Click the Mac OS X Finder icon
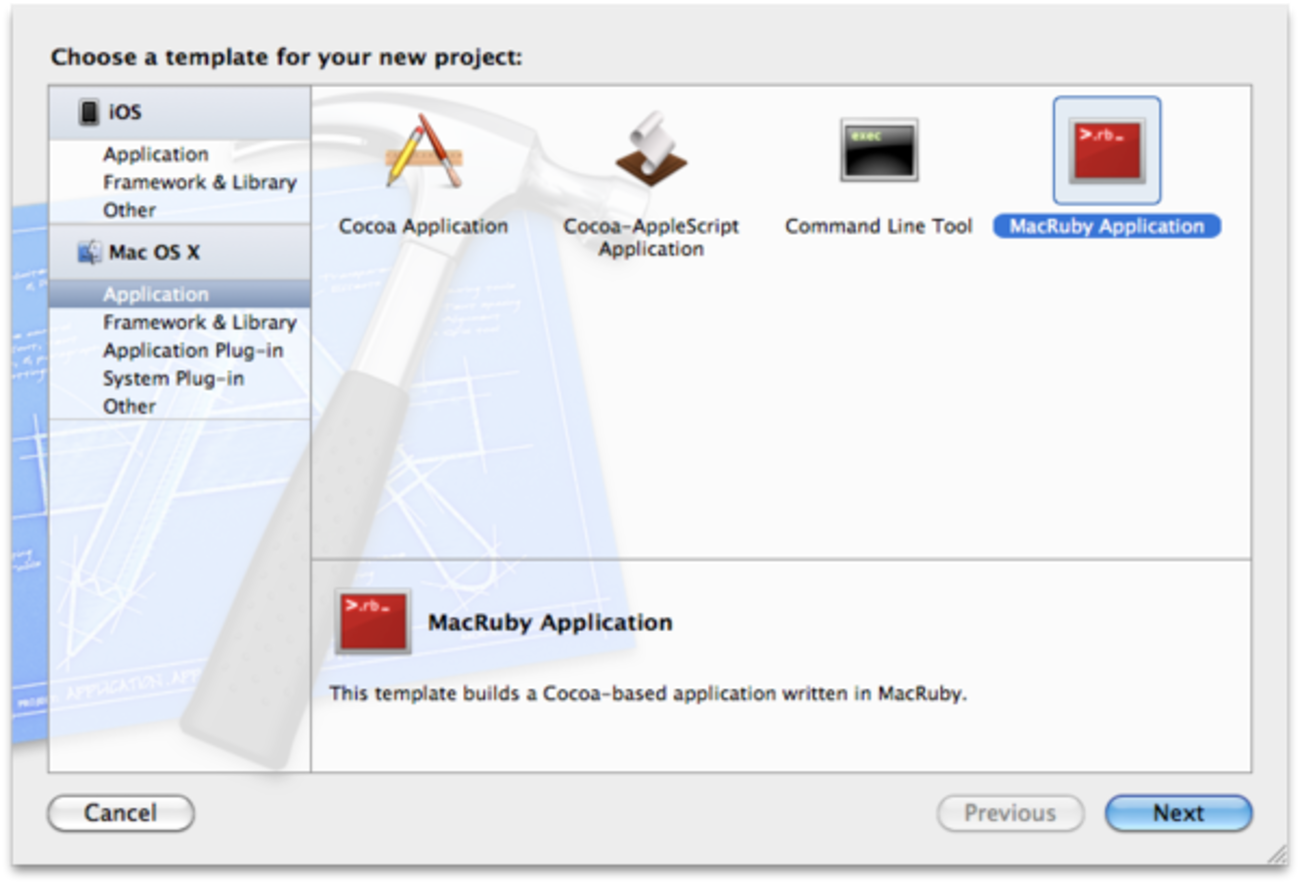The image size is (1300, 884). 90,252
